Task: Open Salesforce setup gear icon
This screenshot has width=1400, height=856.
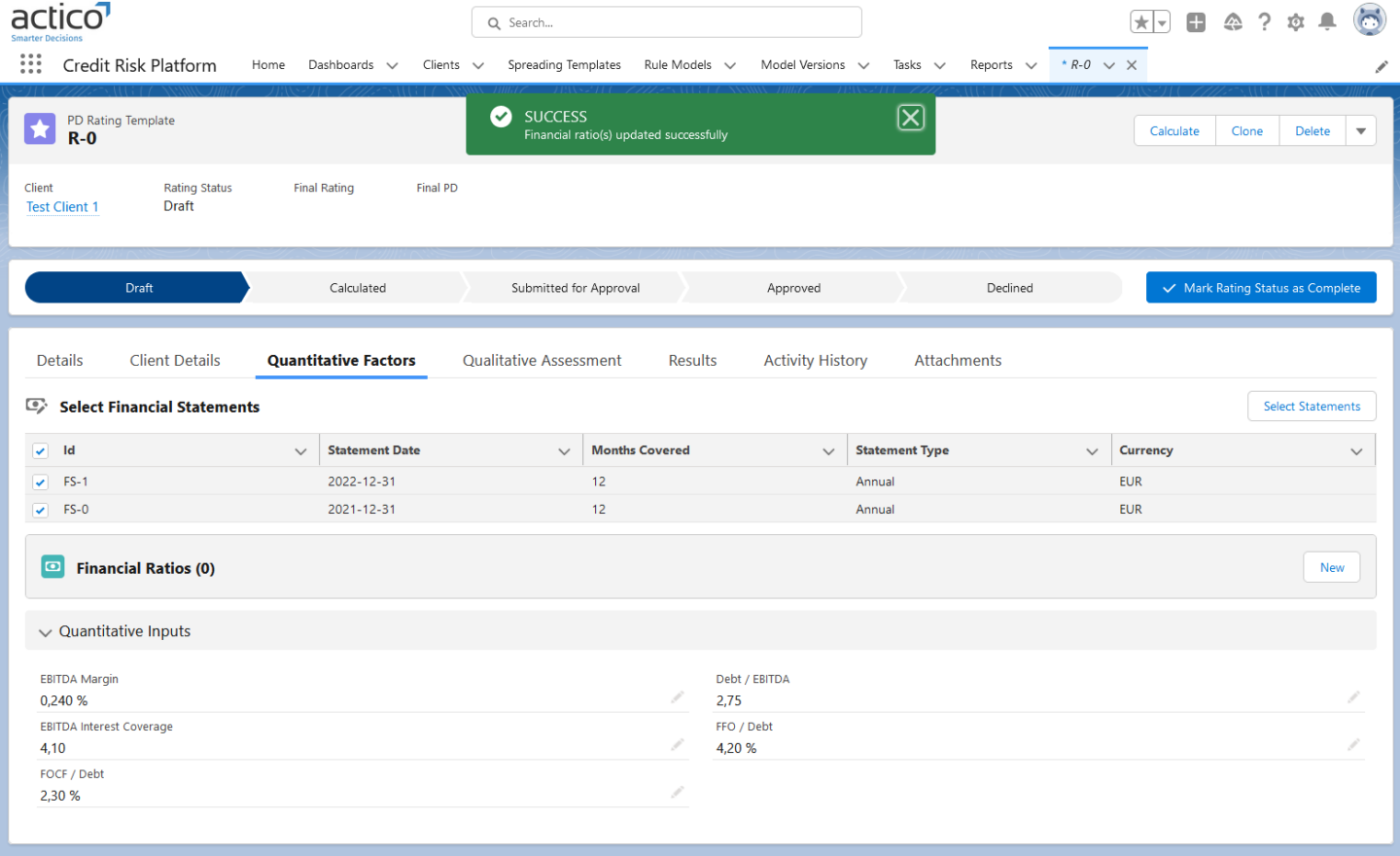Action: tap(1295, 21)
